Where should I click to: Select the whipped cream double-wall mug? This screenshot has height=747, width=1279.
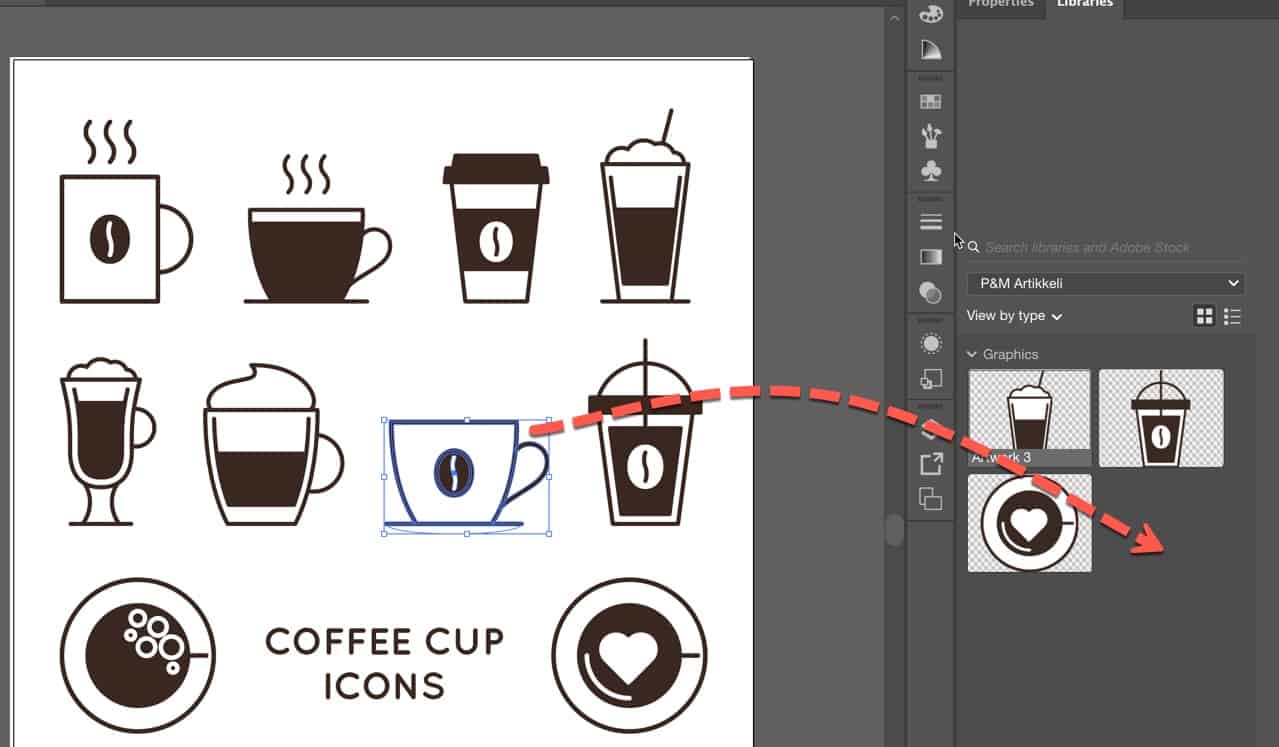273,445
